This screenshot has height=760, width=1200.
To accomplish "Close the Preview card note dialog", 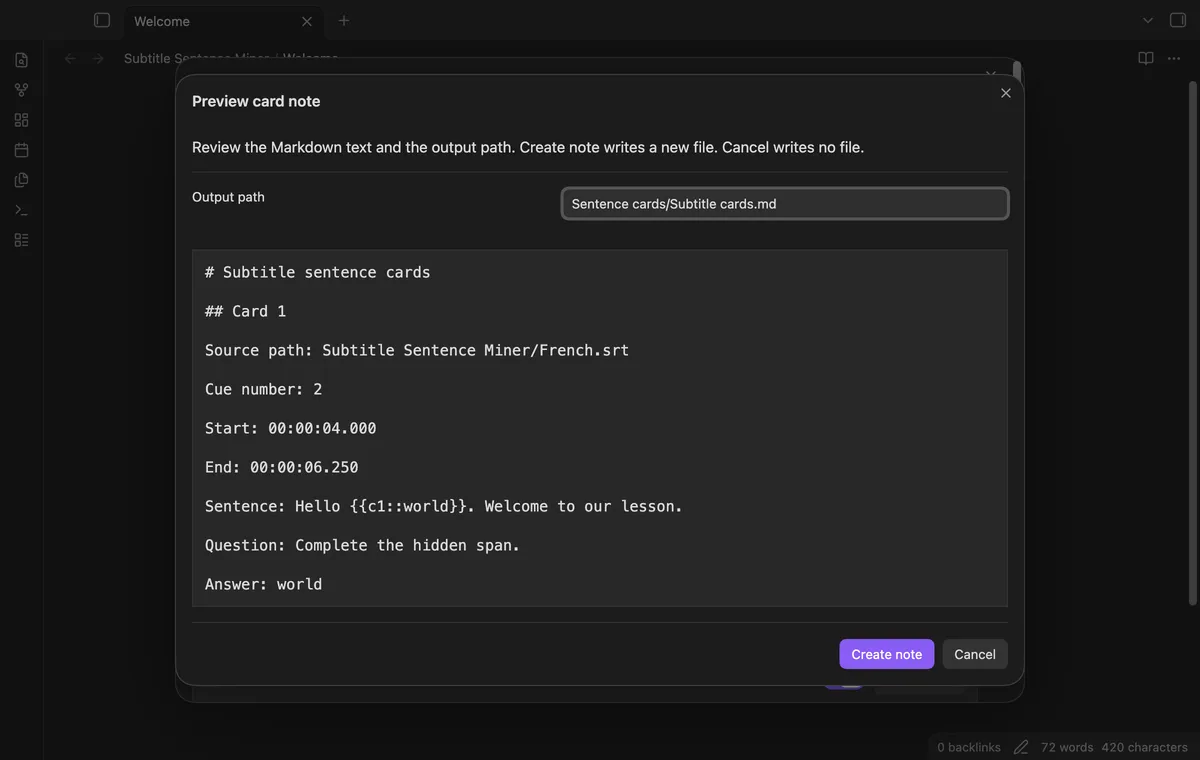I will 1006,93.
